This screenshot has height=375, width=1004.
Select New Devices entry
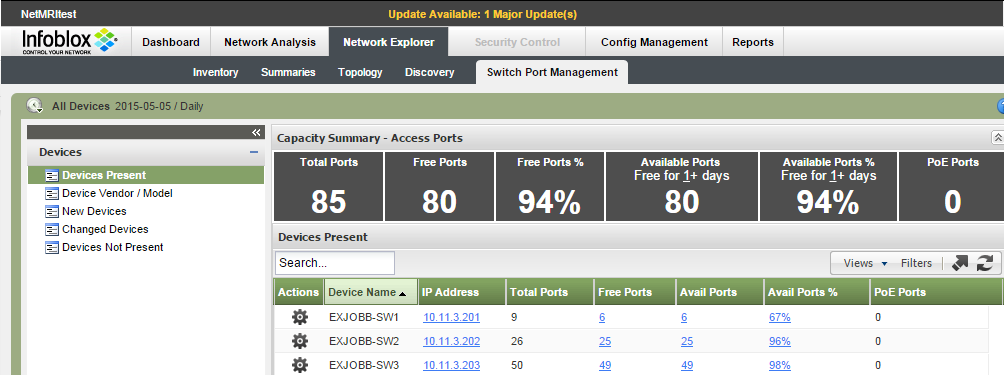(x=94, y=211)
